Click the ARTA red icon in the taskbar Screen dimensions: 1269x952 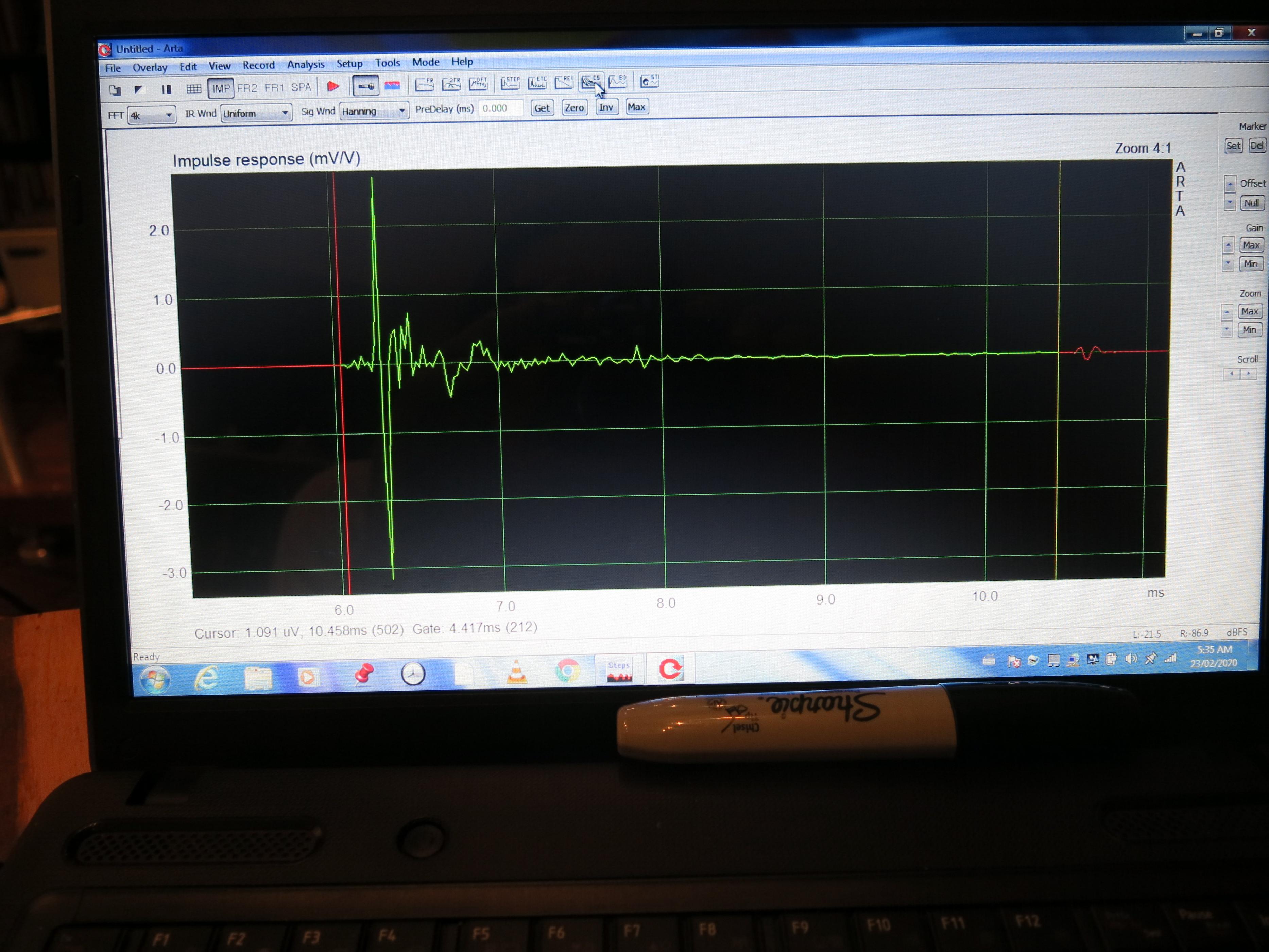(671, 668)
